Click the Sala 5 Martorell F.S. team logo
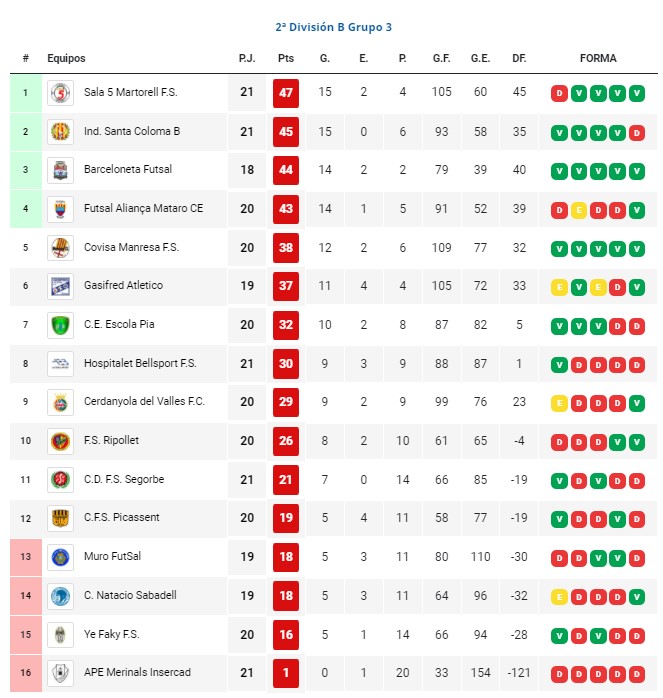 click(x=61, y=93)
